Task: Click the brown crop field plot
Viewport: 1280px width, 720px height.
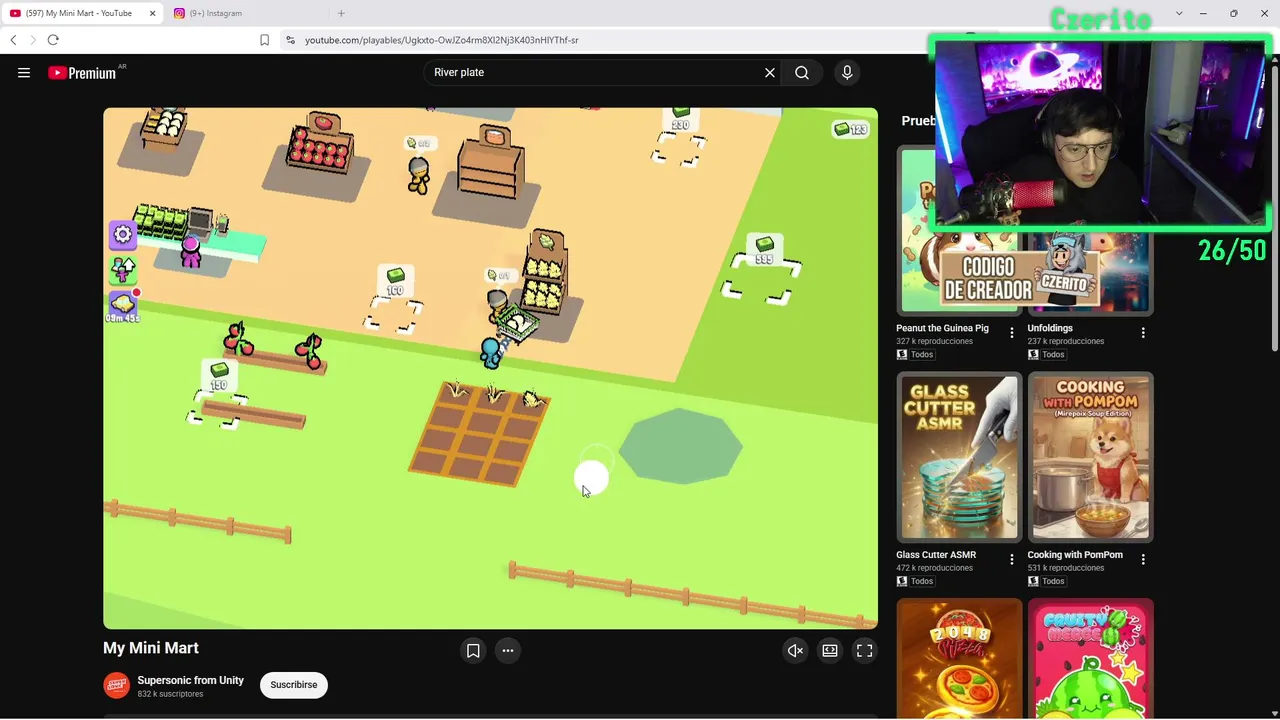Action: point(479,435)
